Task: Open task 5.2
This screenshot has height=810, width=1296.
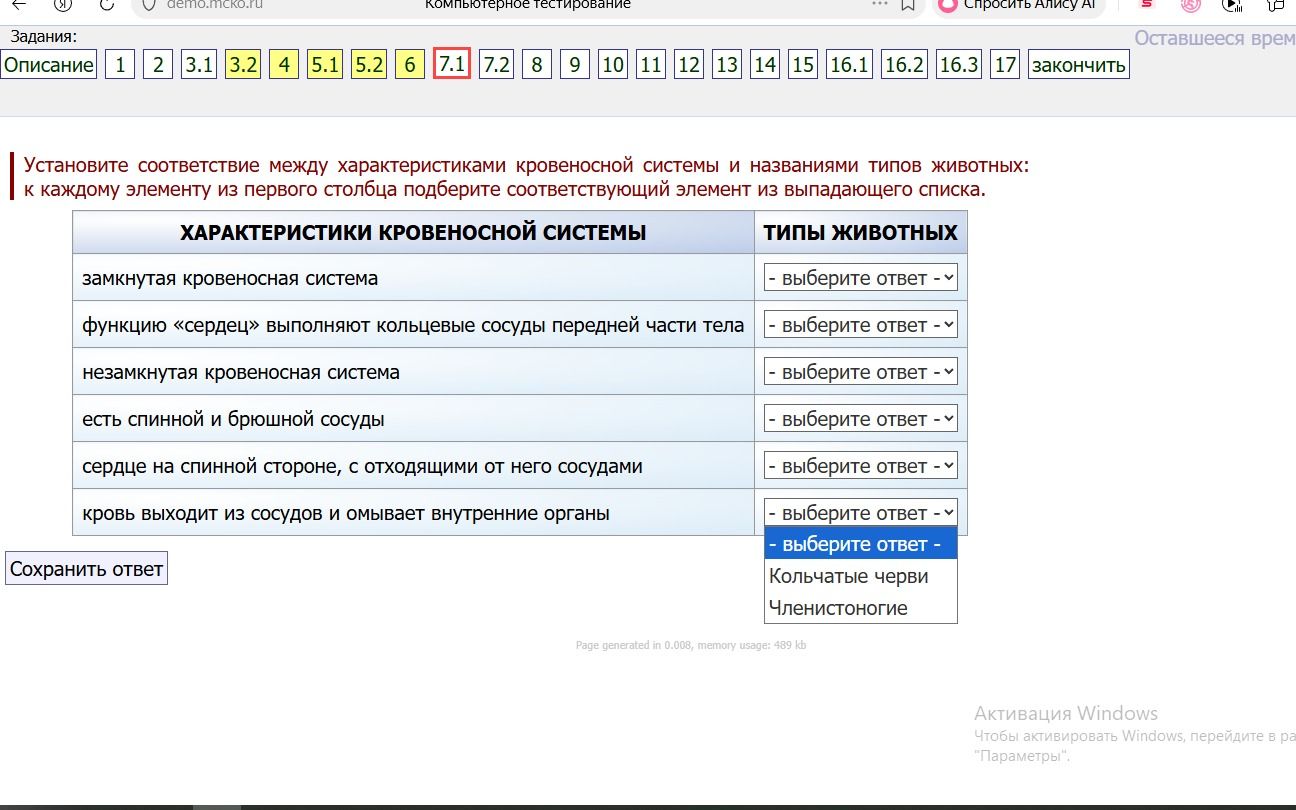Action: pyautogui.click(x=369, y=66)
